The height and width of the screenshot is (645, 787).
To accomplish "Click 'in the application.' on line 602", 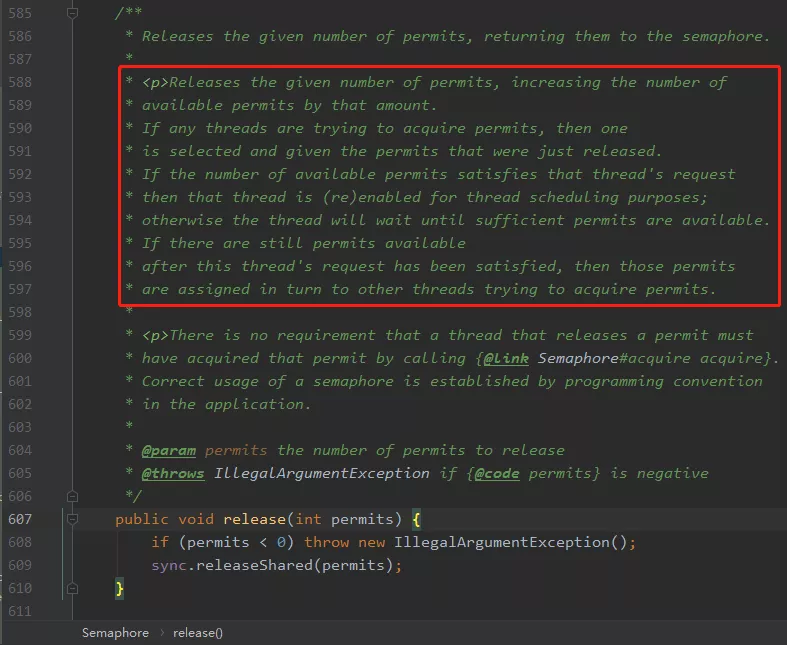I will (x=227, y=405).
